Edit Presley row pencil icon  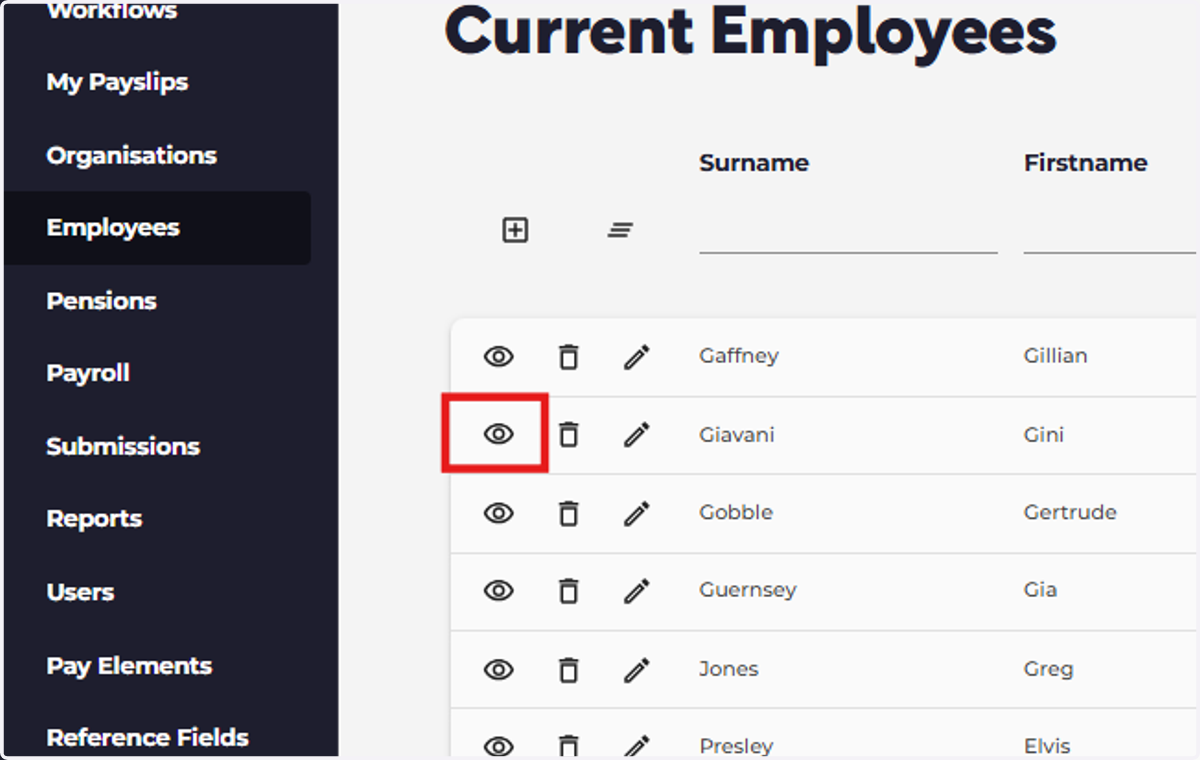(x=636, y=746)
